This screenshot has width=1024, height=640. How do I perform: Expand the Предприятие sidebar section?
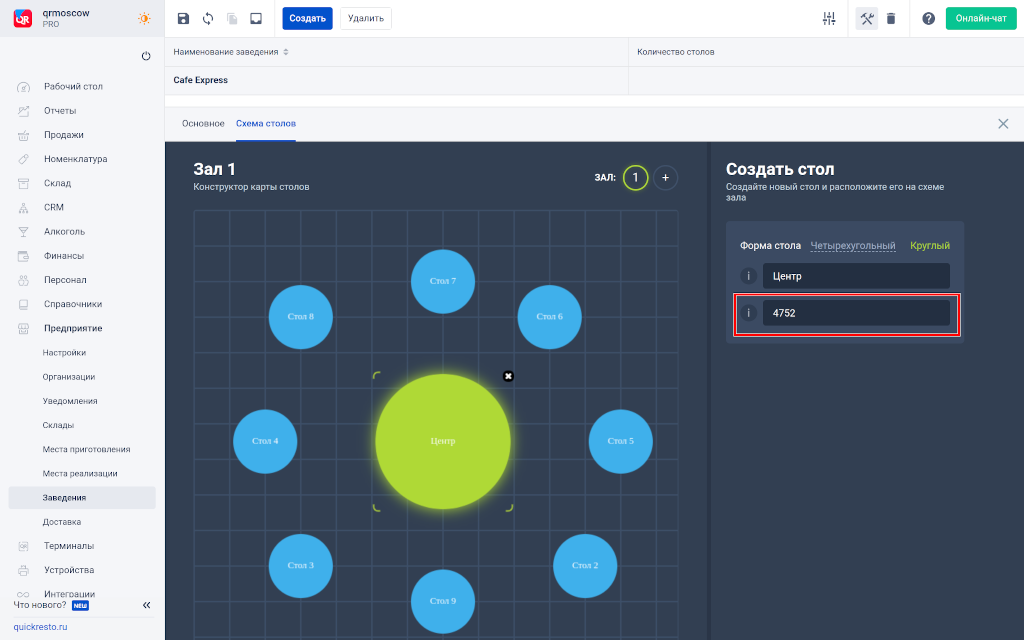[x=73, y=328]
